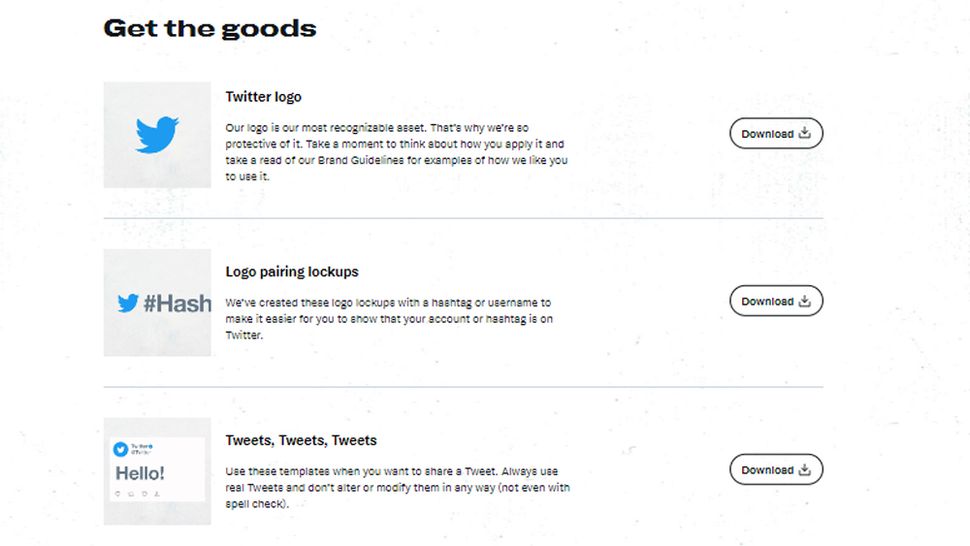Click the tweet action icons under Hello!
Viewport: 970px width, 546px height.
(138, 493)
